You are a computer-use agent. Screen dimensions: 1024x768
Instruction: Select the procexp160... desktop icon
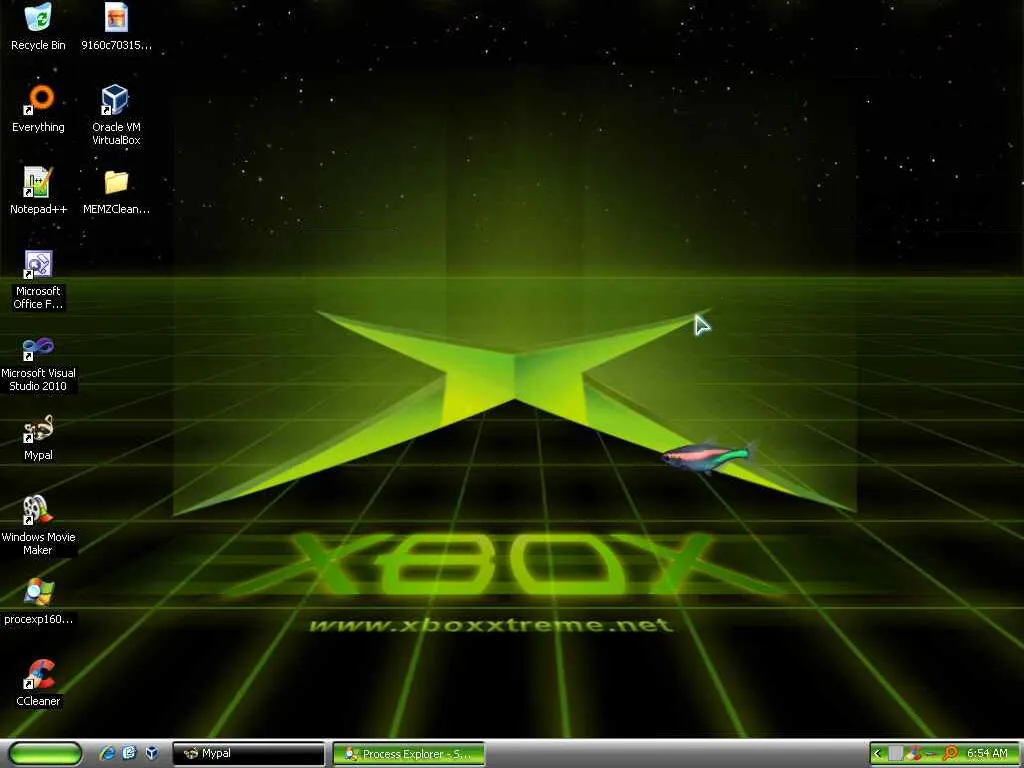[x=38, y=602]
